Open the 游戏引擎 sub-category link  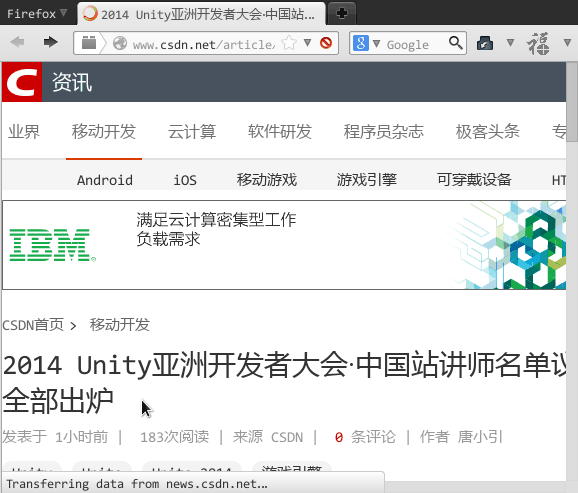(x=366, y=180)
